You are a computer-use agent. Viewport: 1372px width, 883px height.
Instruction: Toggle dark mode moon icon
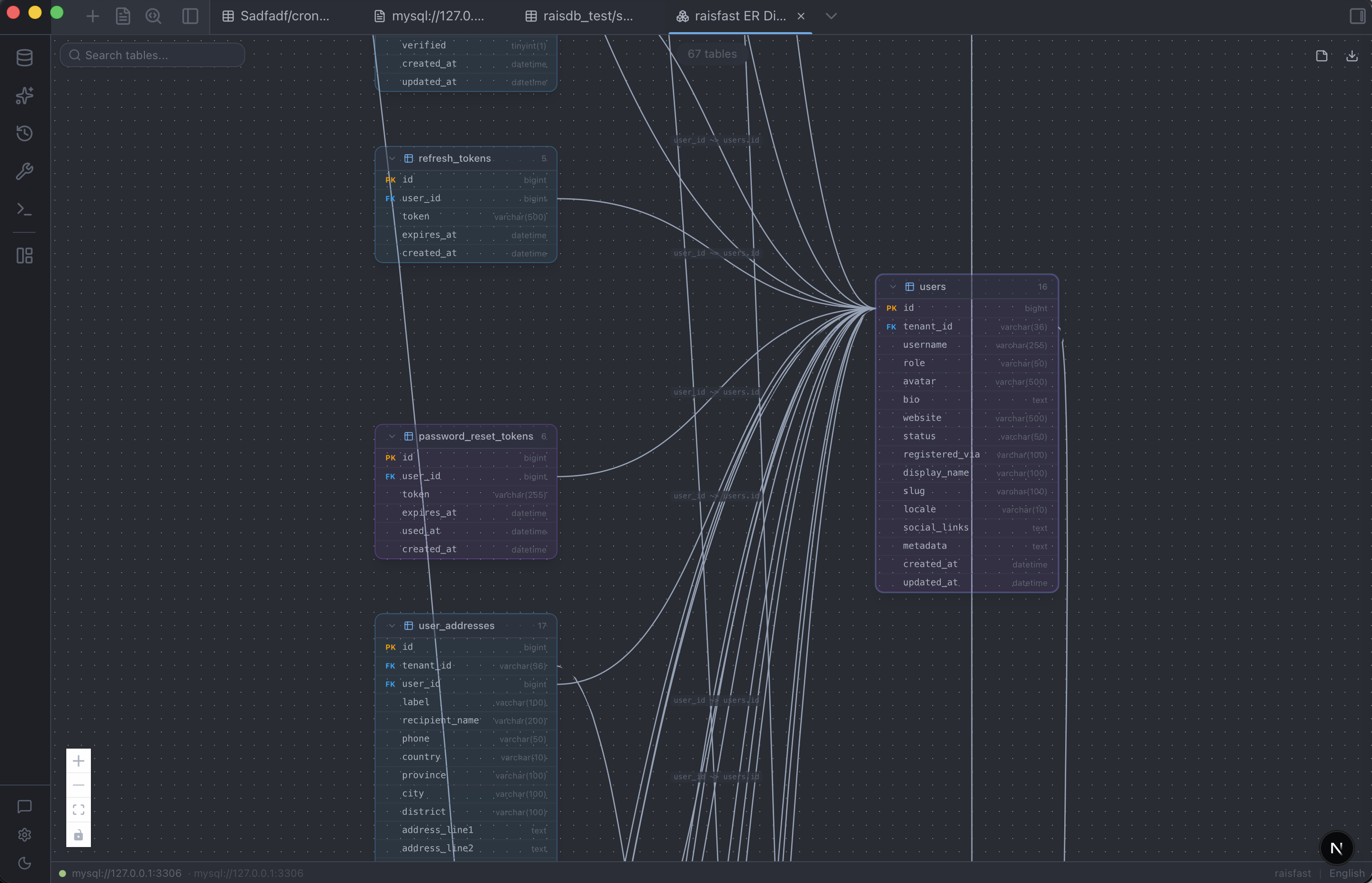point(24,863)
